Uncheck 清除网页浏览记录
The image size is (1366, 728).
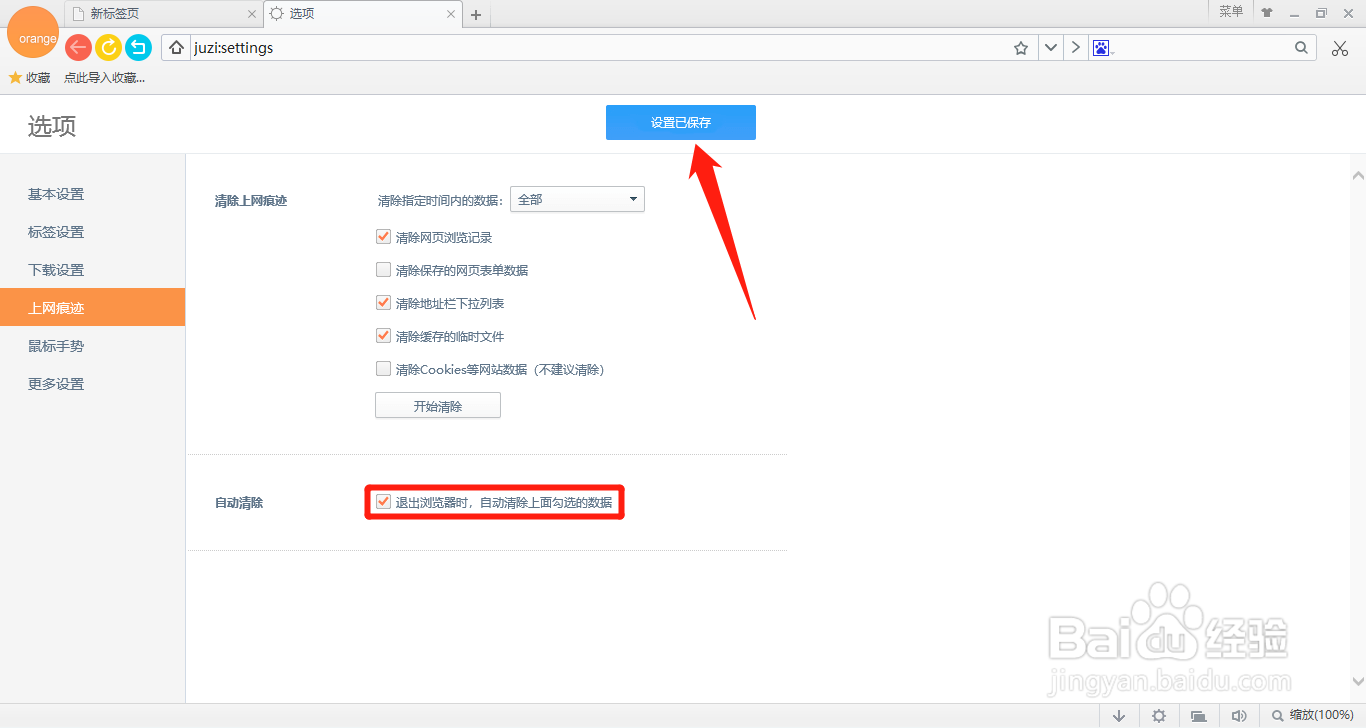[x=383, y=237]
